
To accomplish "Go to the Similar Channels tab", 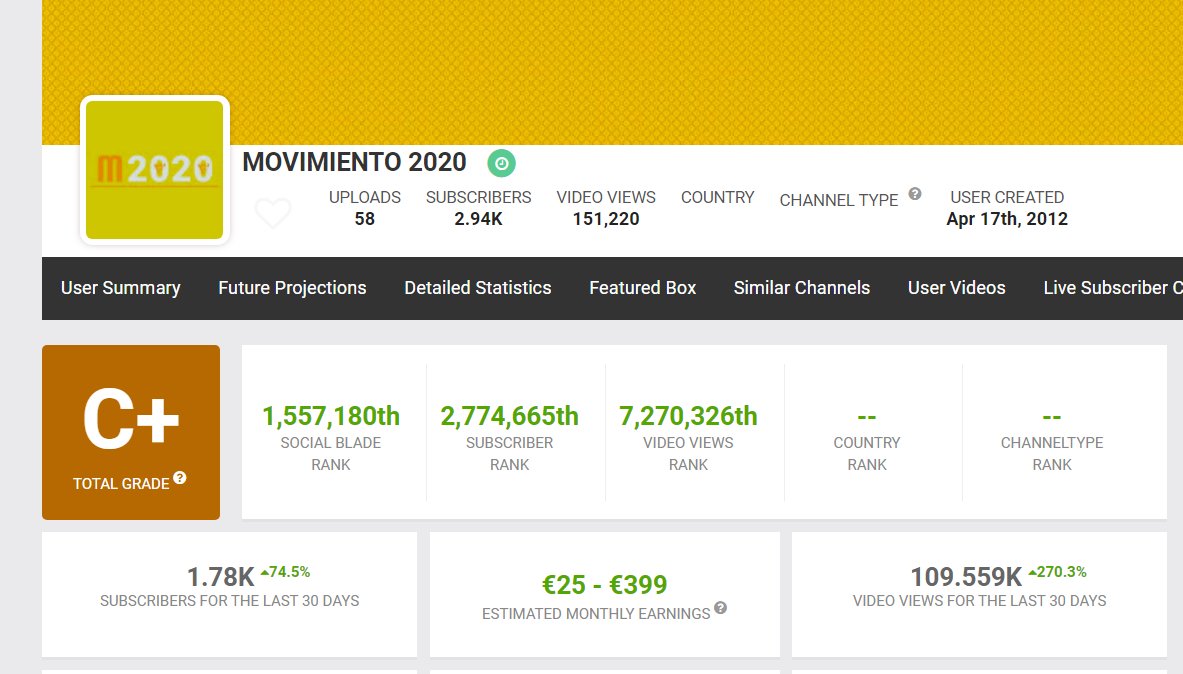I will [802, 288].
